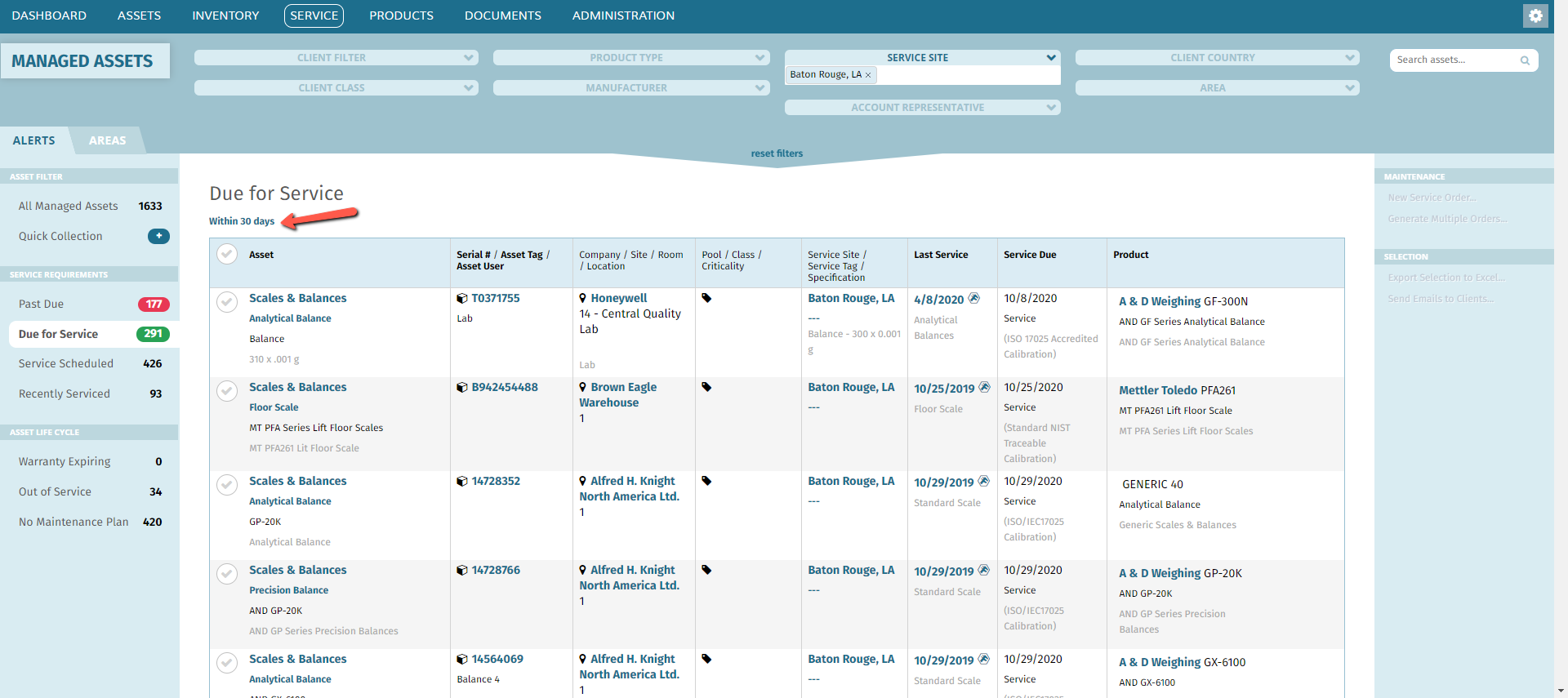Open the Client Filter dropdown

tap(336, 58)
